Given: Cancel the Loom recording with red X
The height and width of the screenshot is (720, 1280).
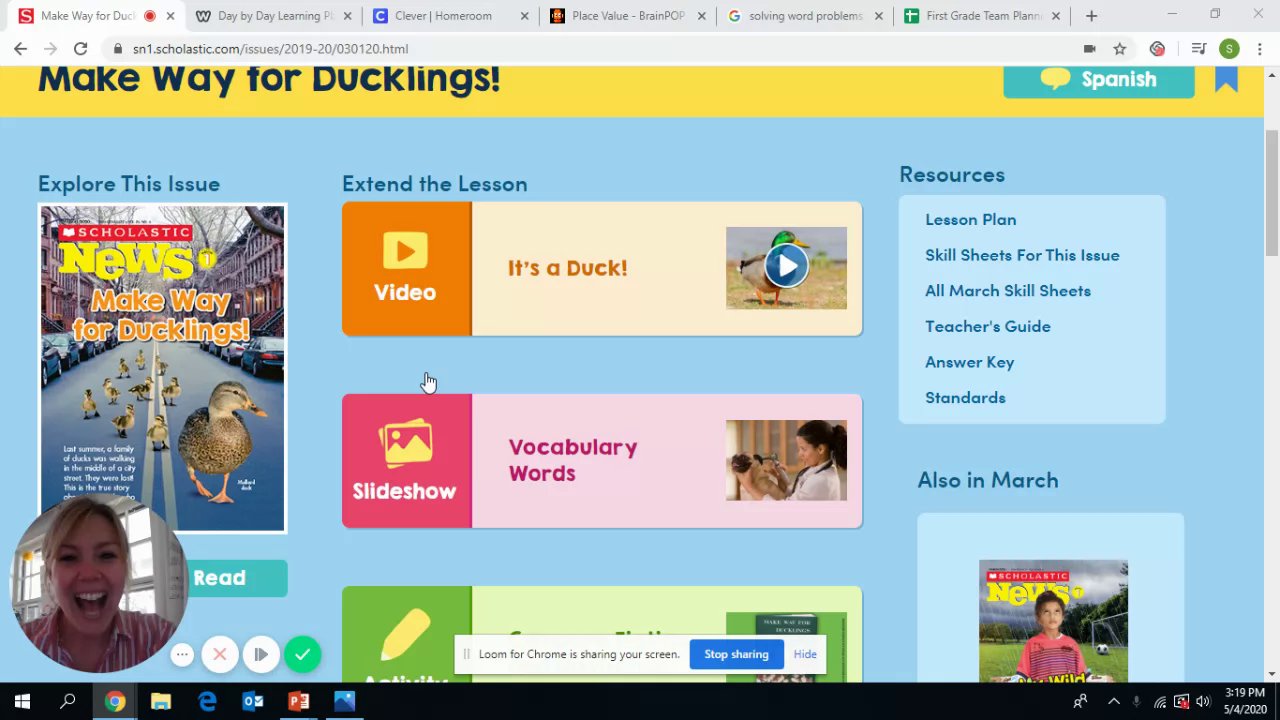Looking at the screenshot, I should point(220,654).
